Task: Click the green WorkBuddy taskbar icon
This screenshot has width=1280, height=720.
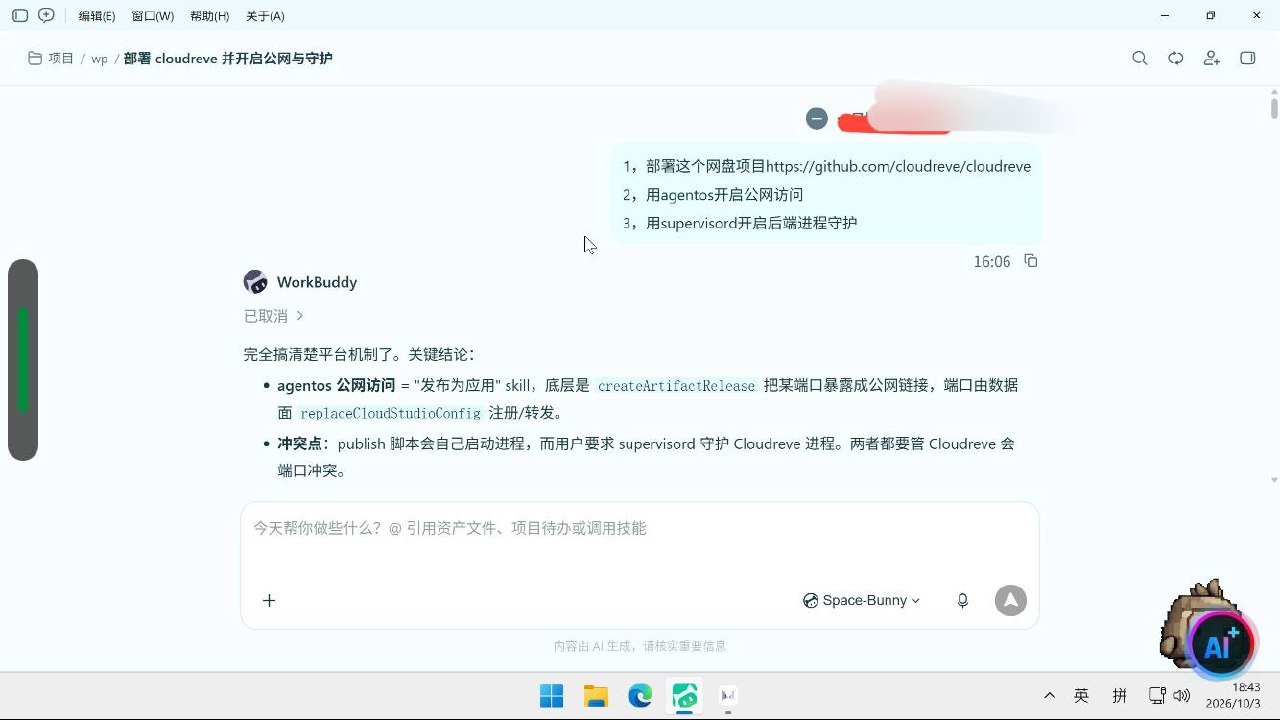Action: [685, 696]
